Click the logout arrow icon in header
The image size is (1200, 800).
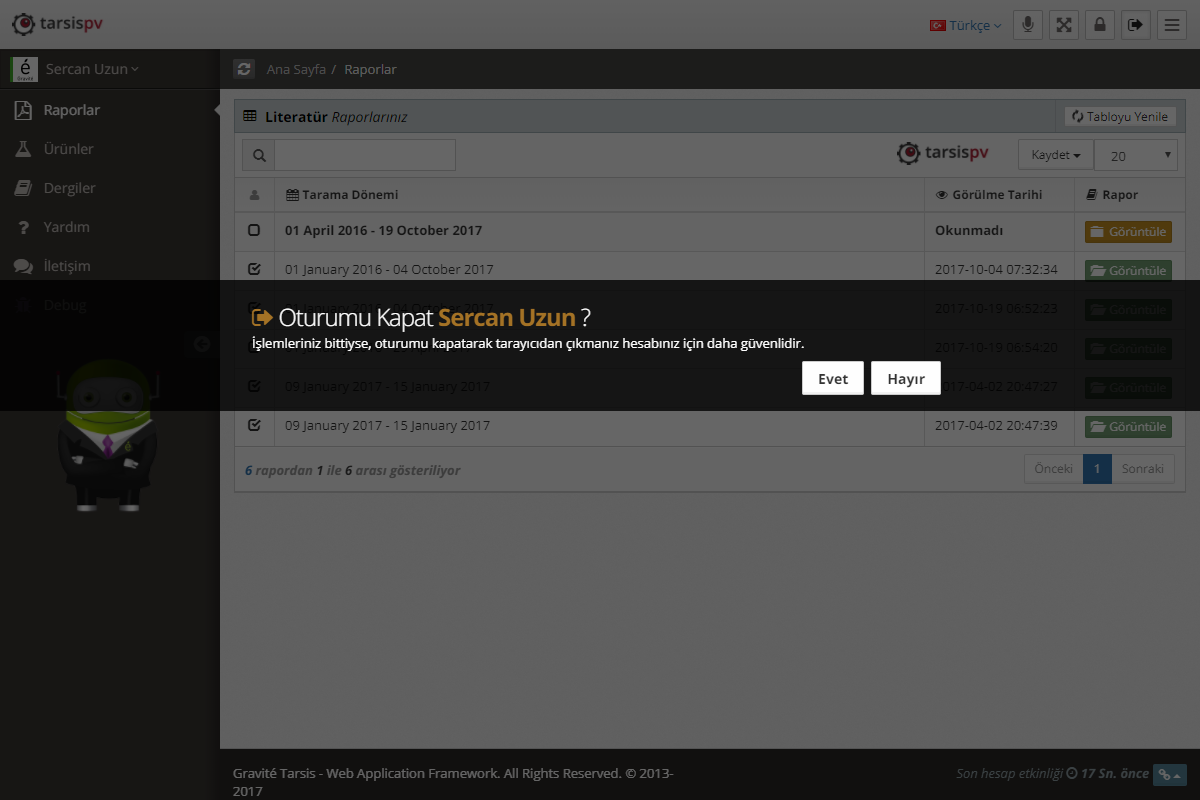(1135, 25)
